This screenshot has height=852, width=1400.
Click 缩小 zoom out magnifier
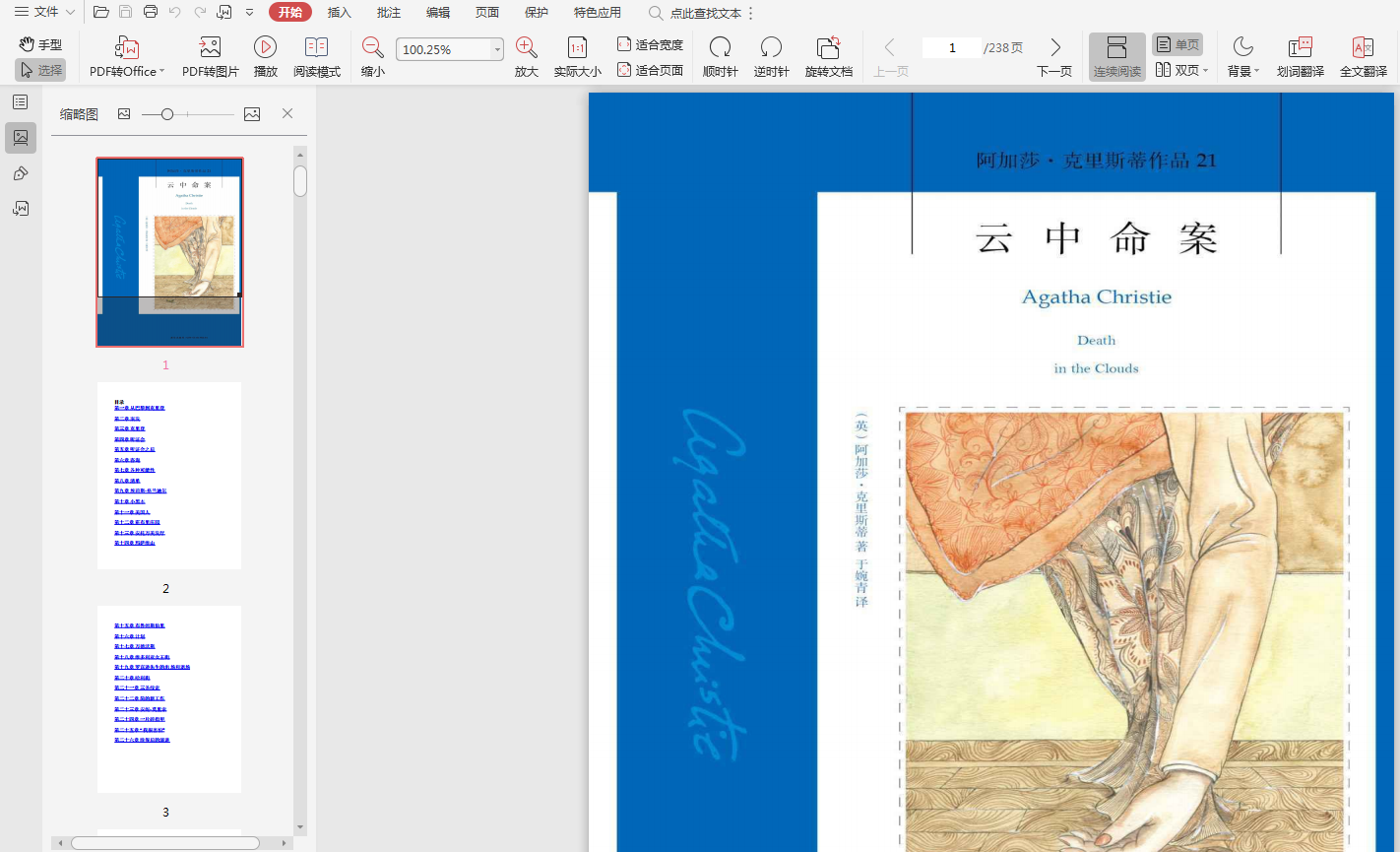coord(373,56)
